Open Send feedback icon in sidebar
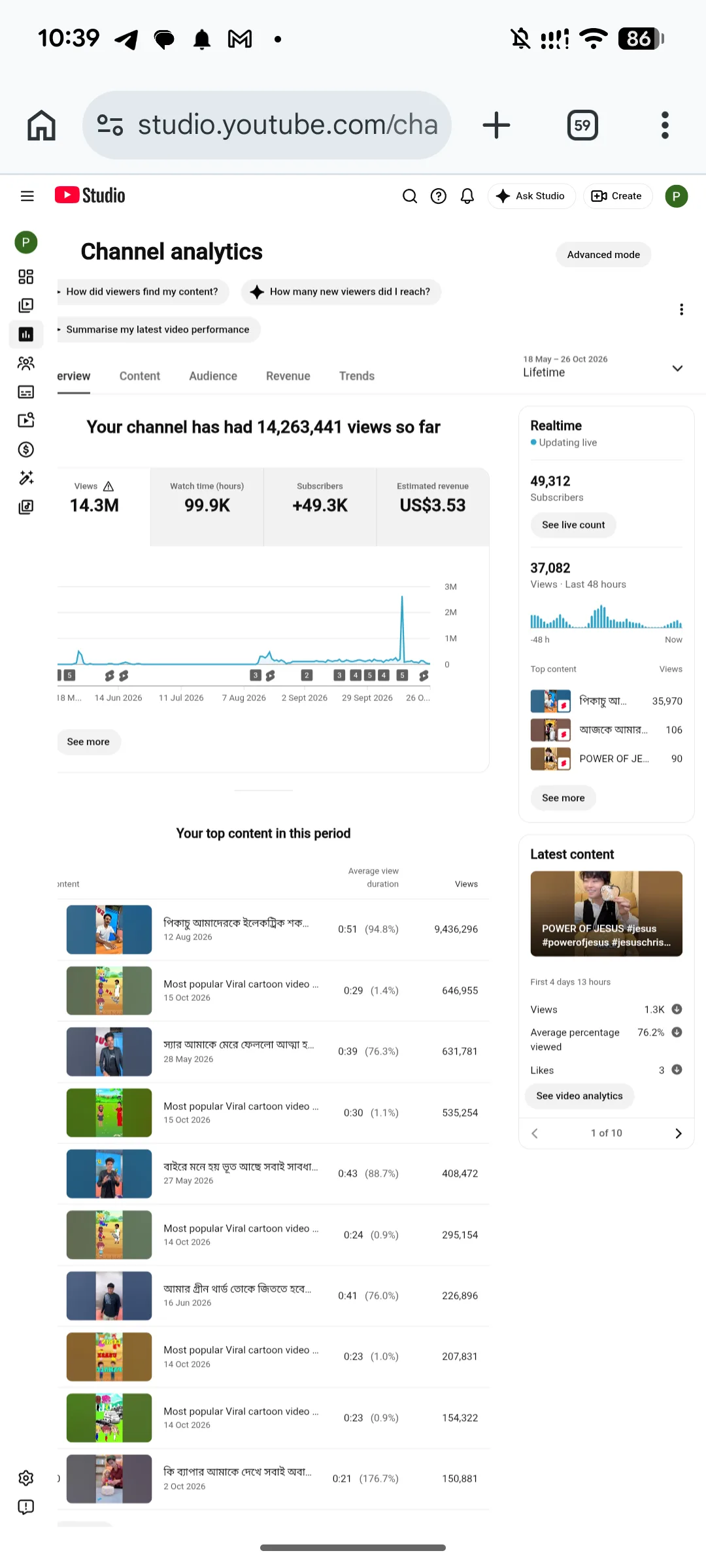This screenshot has width=706, height=1568. pos(26,1507)
